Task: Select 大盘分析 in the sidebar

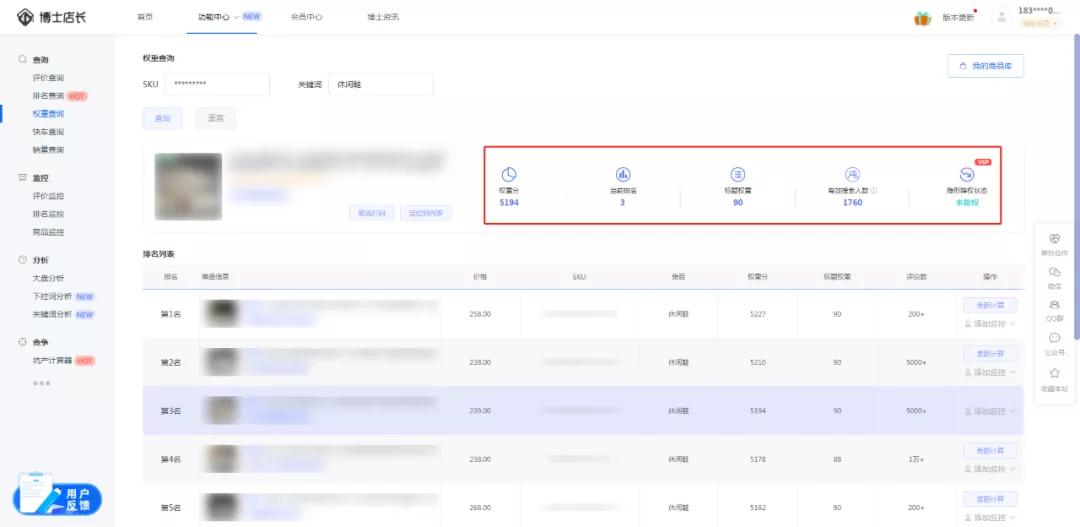Action: click(48, 278)
